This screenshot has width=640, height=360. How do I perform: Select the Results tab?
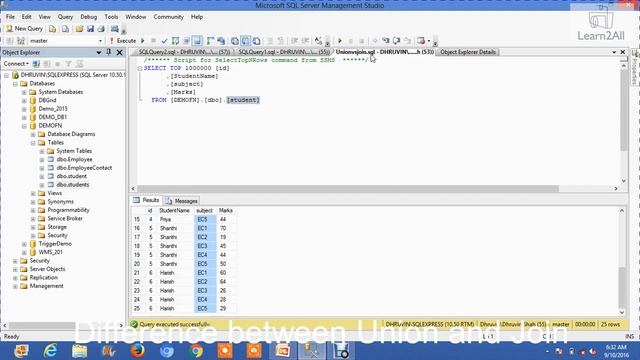click(x=146, y=200)
